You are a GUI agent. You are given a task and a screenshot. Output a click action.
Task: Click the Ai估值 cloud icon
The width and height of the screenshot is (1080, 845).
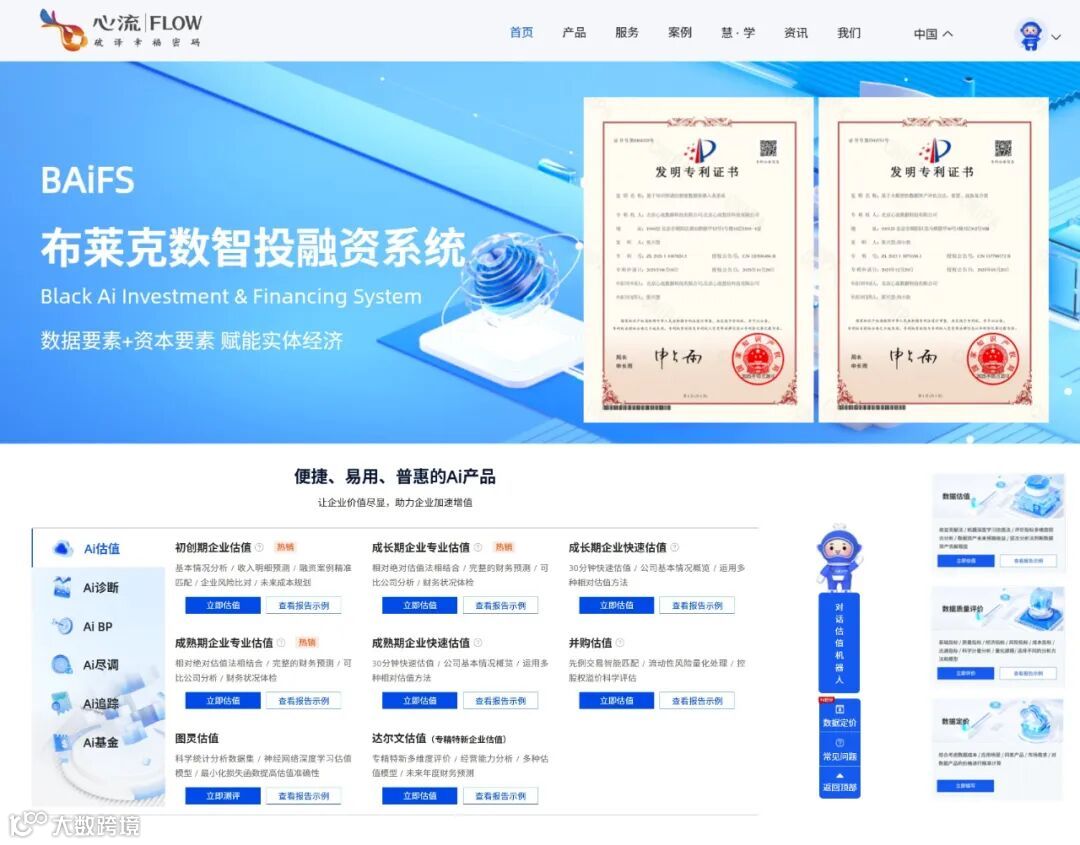(63, 548)
